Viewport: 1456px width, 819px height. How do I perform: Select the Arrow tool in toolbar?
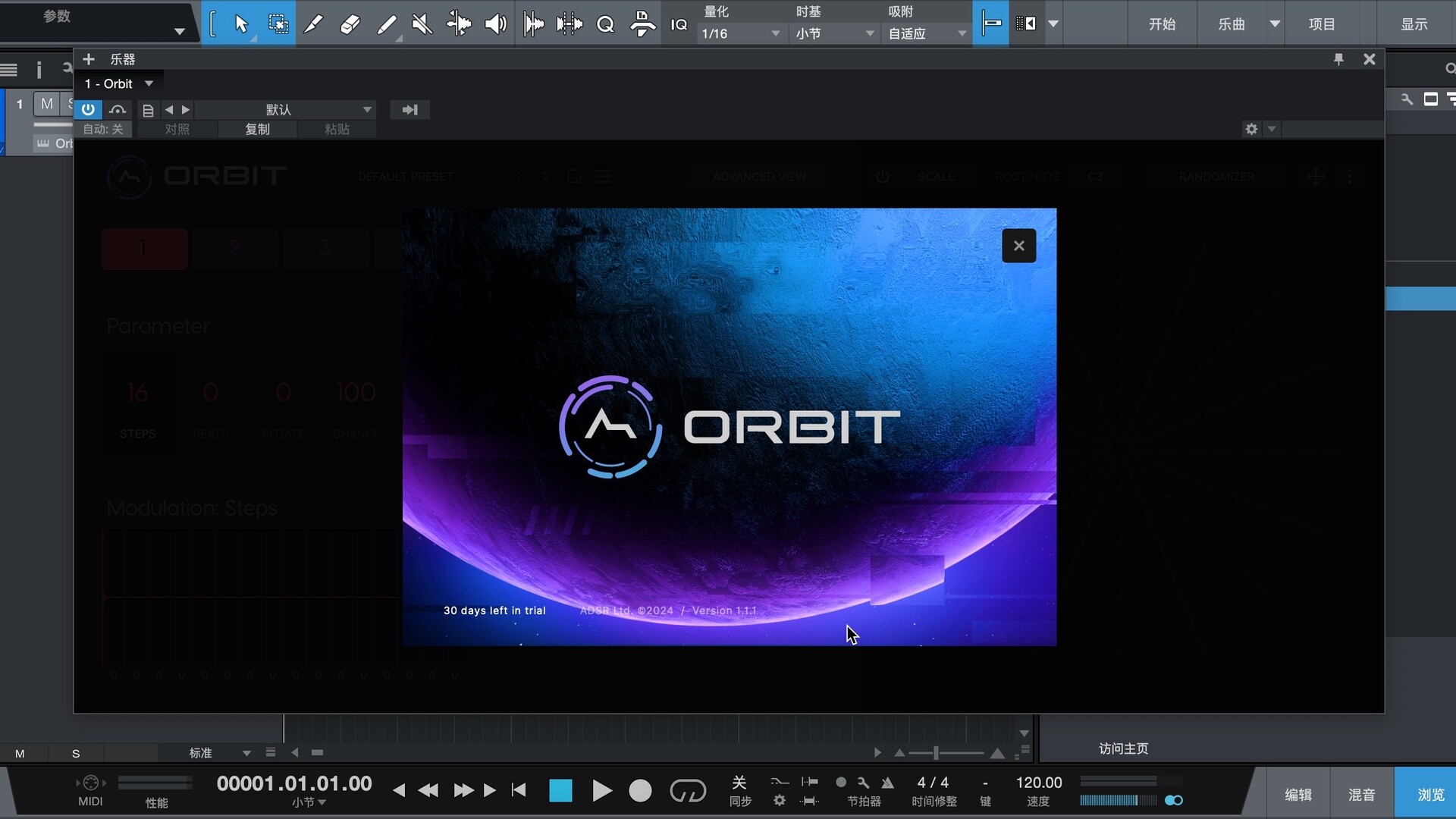pyautogui.click(x=241, y=24)
